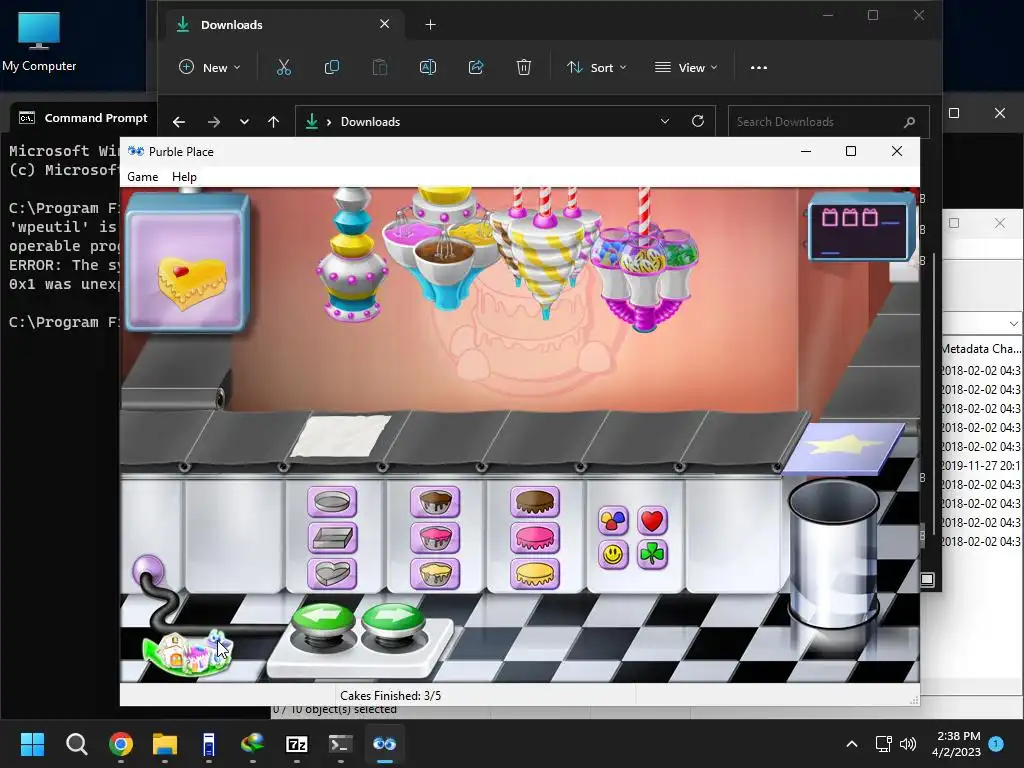The image size is (1024, 768).
Task: Click the Purble Place home village icon
Action: [187, 653]
